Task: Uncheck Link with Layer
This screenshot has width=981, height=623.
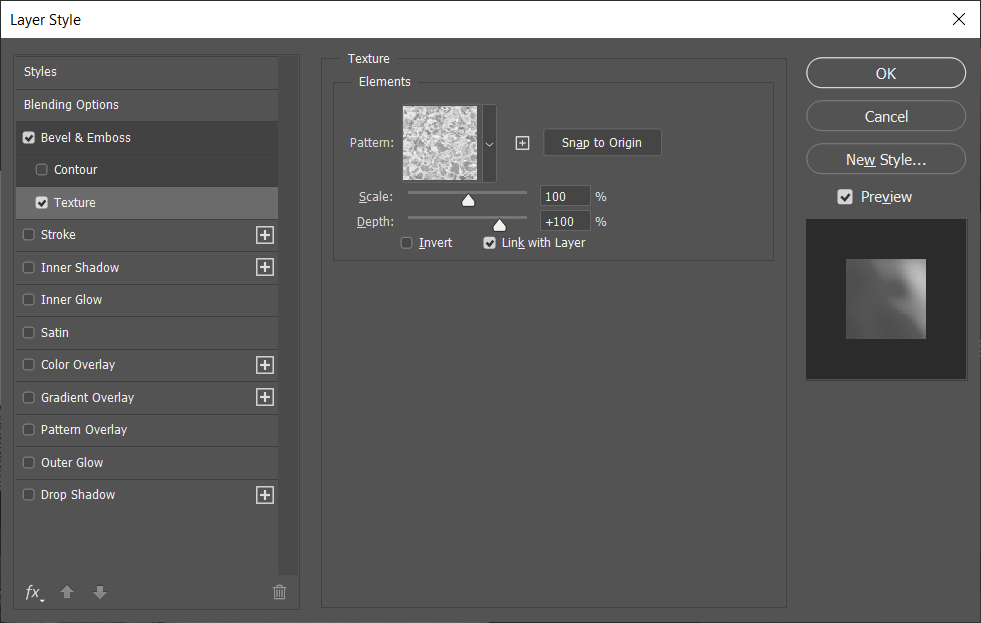Action: [489, 243]
